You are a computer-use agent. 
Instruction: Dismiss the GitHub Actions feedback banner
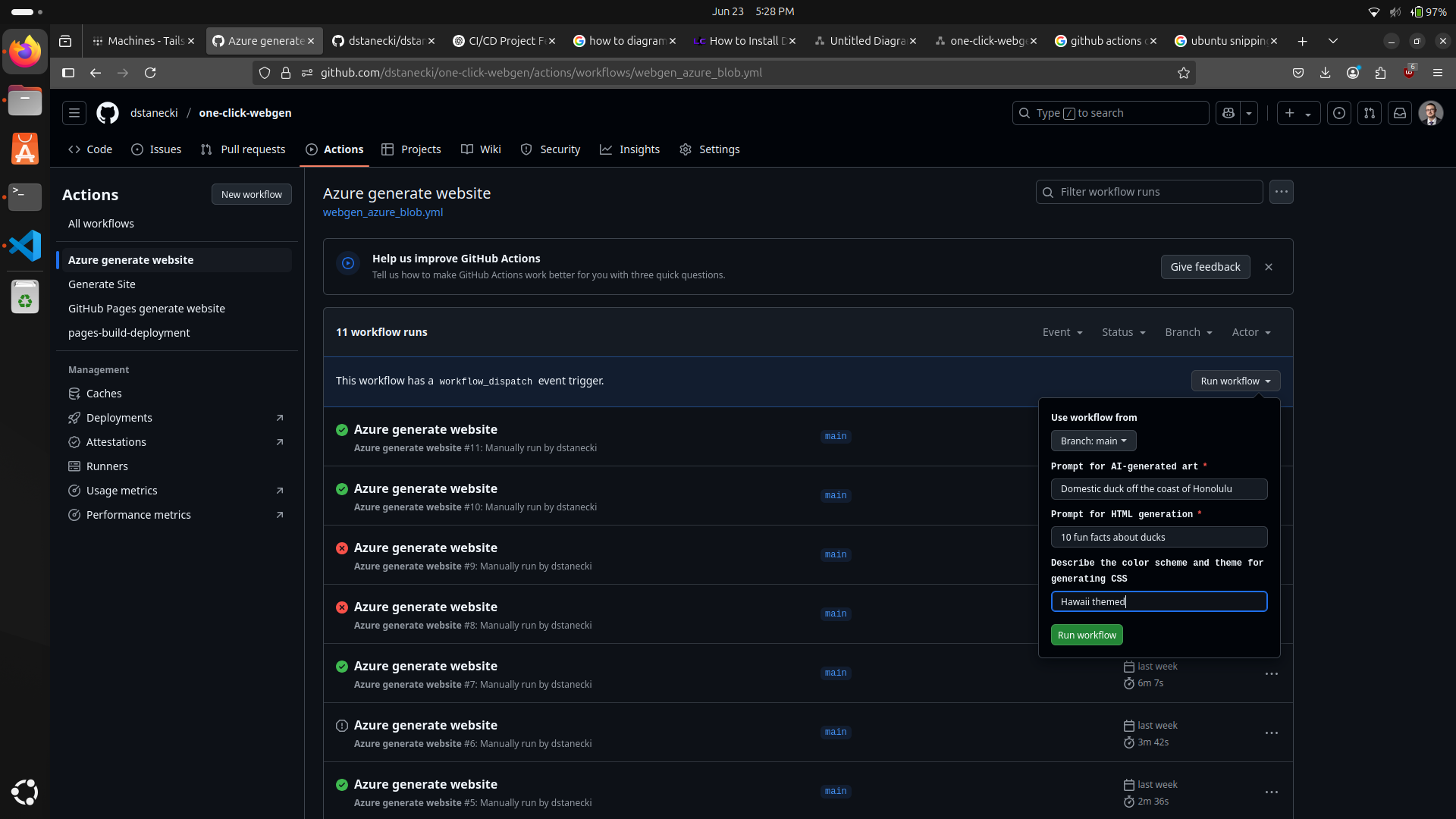pyautogui.click(x=1269, y=267)
